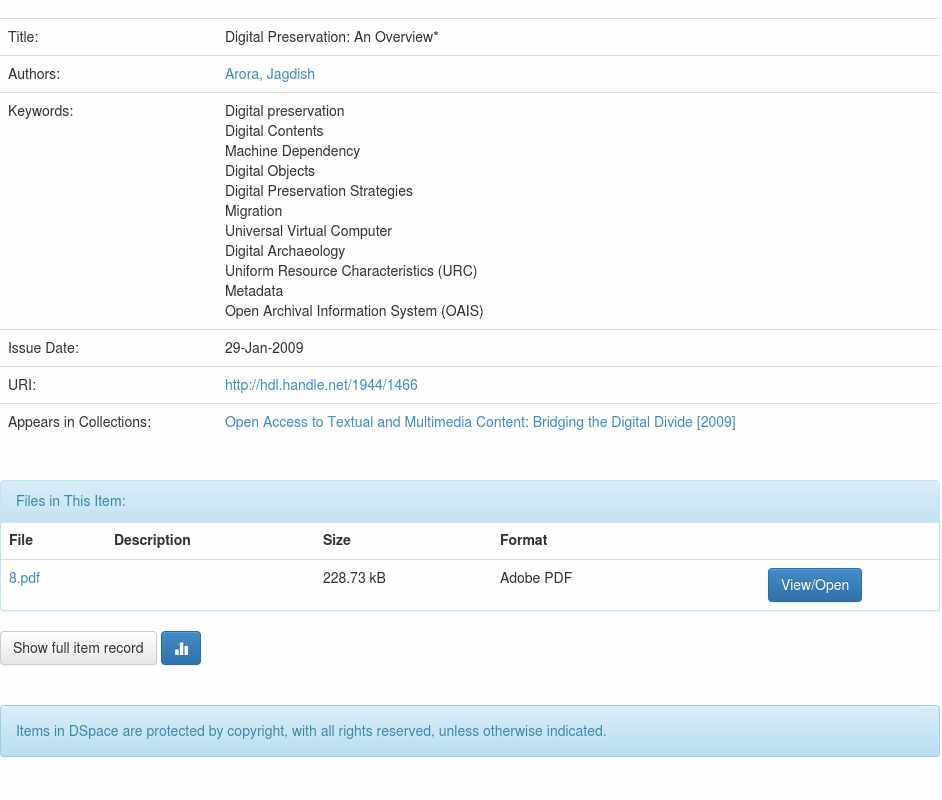
Task: Click the DSpace copyright notice text
Action: click(311, 731)
